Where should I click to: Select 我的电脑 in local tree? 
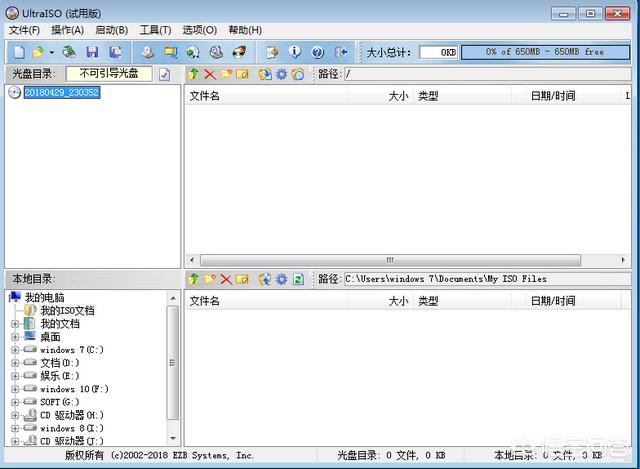[x=44, y=298]
